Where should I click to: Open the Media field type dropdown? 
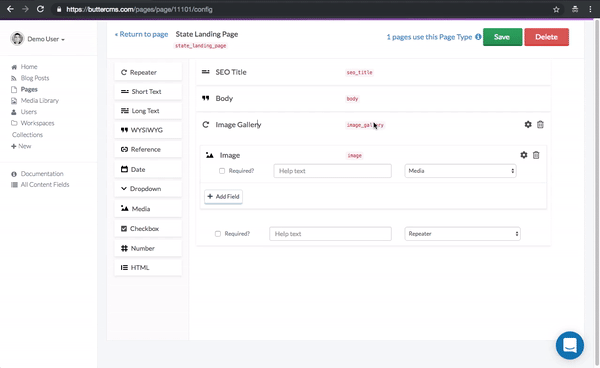tap(460, 171)
